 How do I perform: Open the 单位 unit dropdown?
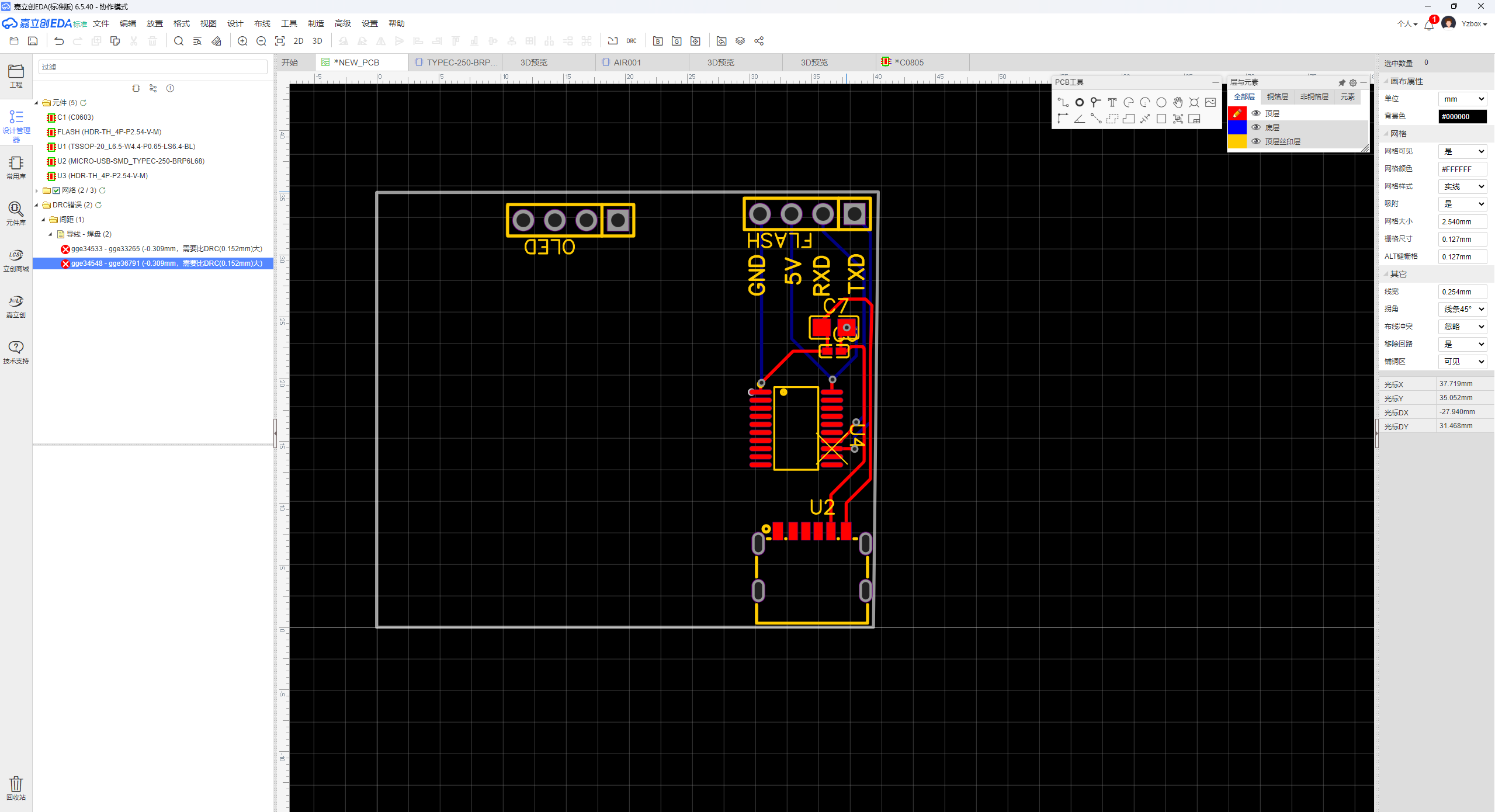[x=1462, y=99]
